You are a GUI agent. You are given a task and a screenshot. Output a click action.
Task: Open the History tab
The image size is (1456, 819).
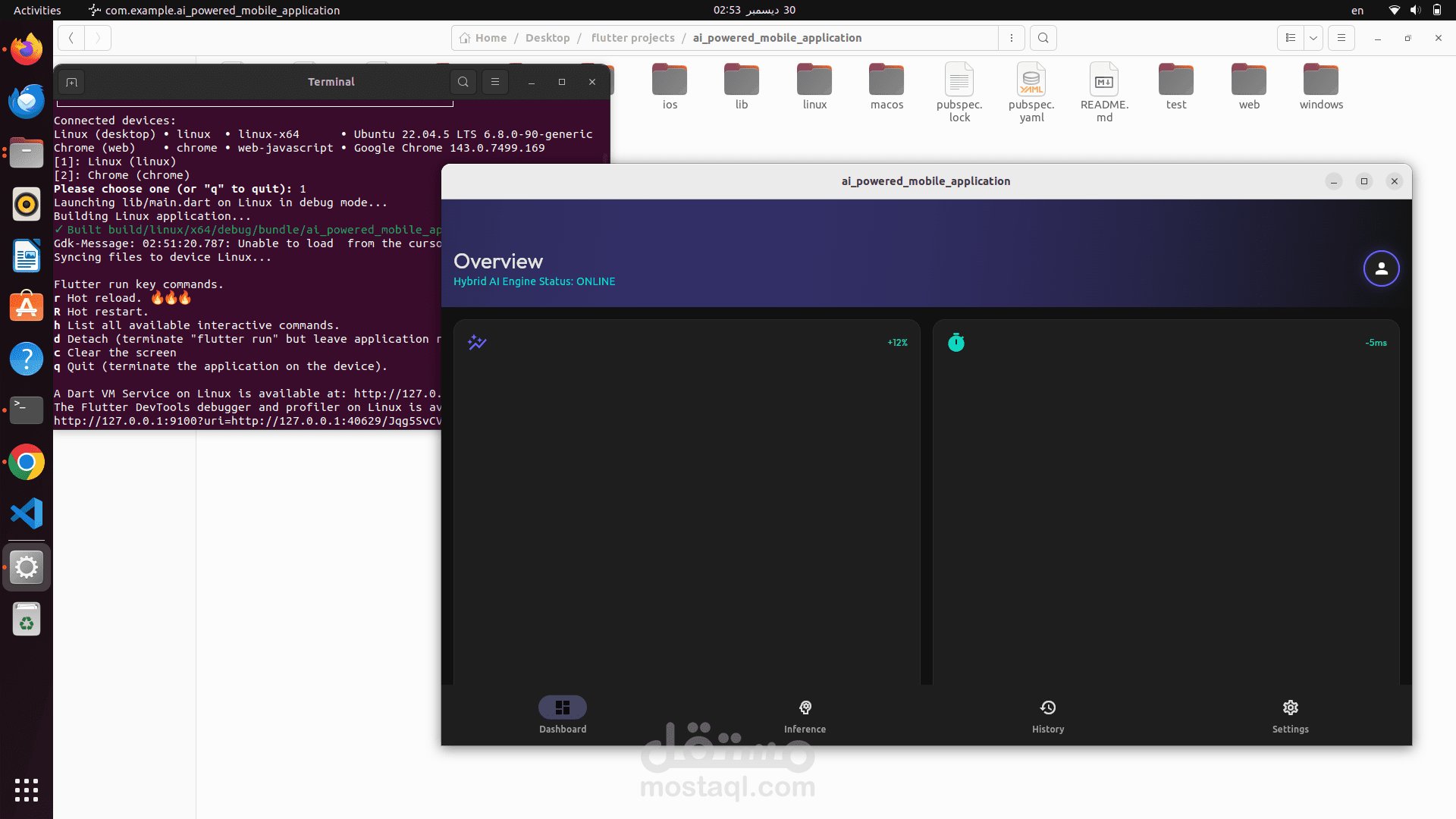click(x=1047, y=715)
